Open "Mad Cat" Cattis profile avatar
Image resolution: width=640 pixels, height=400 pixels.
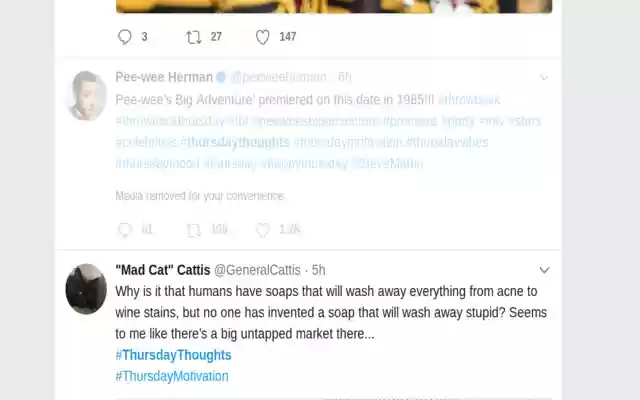(x=86, y=289)
